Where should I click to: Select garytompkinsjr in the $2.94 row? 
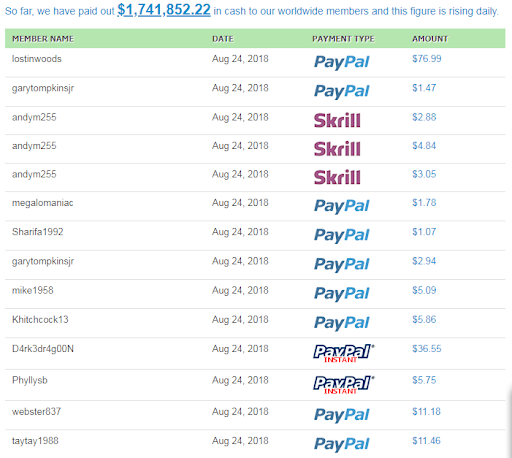43,262
